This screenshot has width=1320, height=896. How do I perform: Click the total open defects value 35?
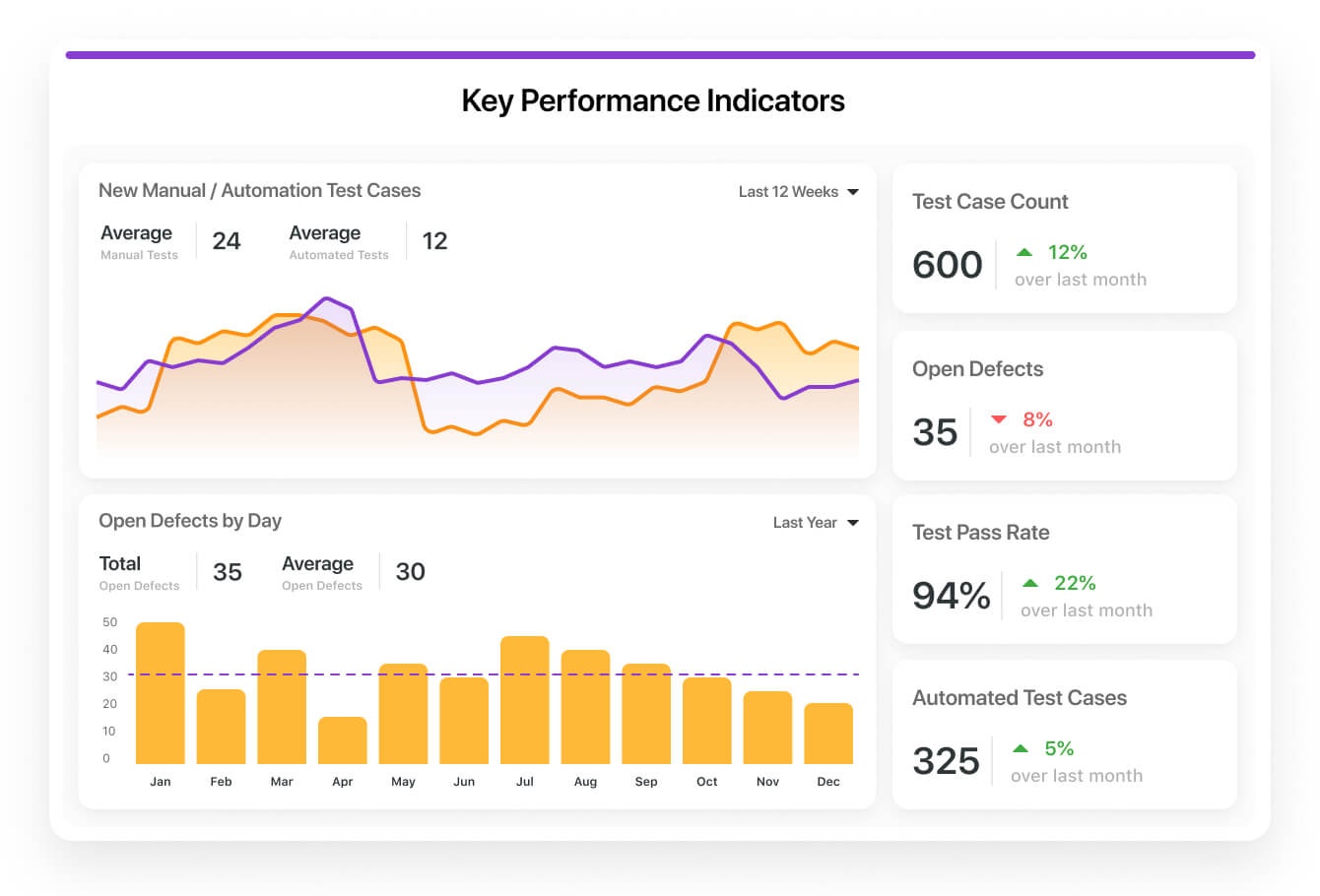pyautogui.click(x=228, y=572)
